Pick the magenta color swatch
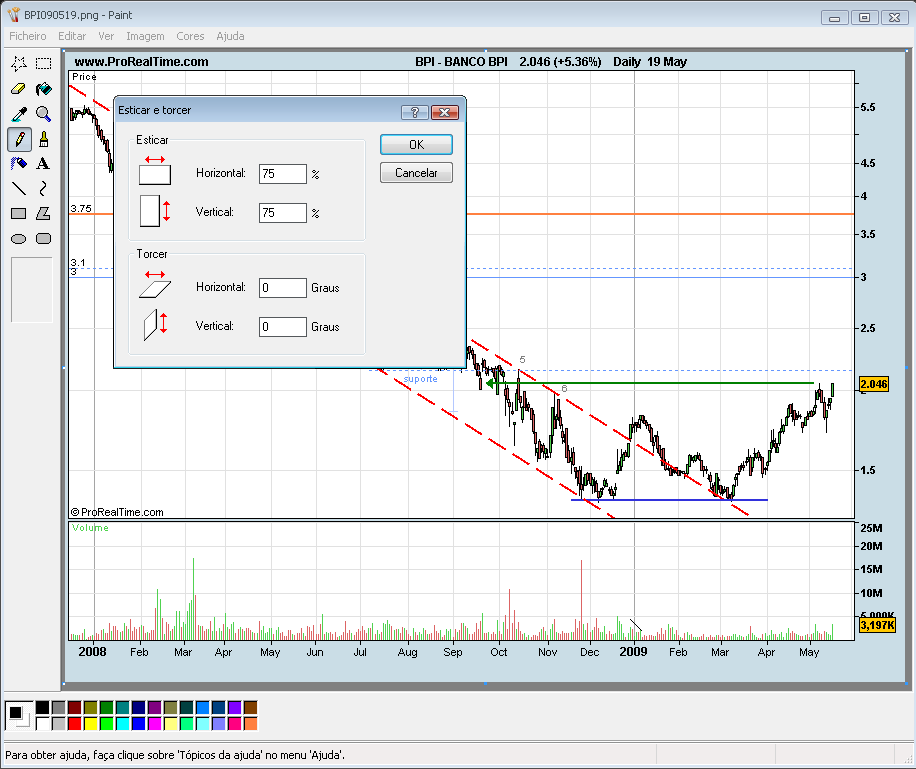Viewport: 916px width, 769px height. pyautogui.click(x=155, y=723)
